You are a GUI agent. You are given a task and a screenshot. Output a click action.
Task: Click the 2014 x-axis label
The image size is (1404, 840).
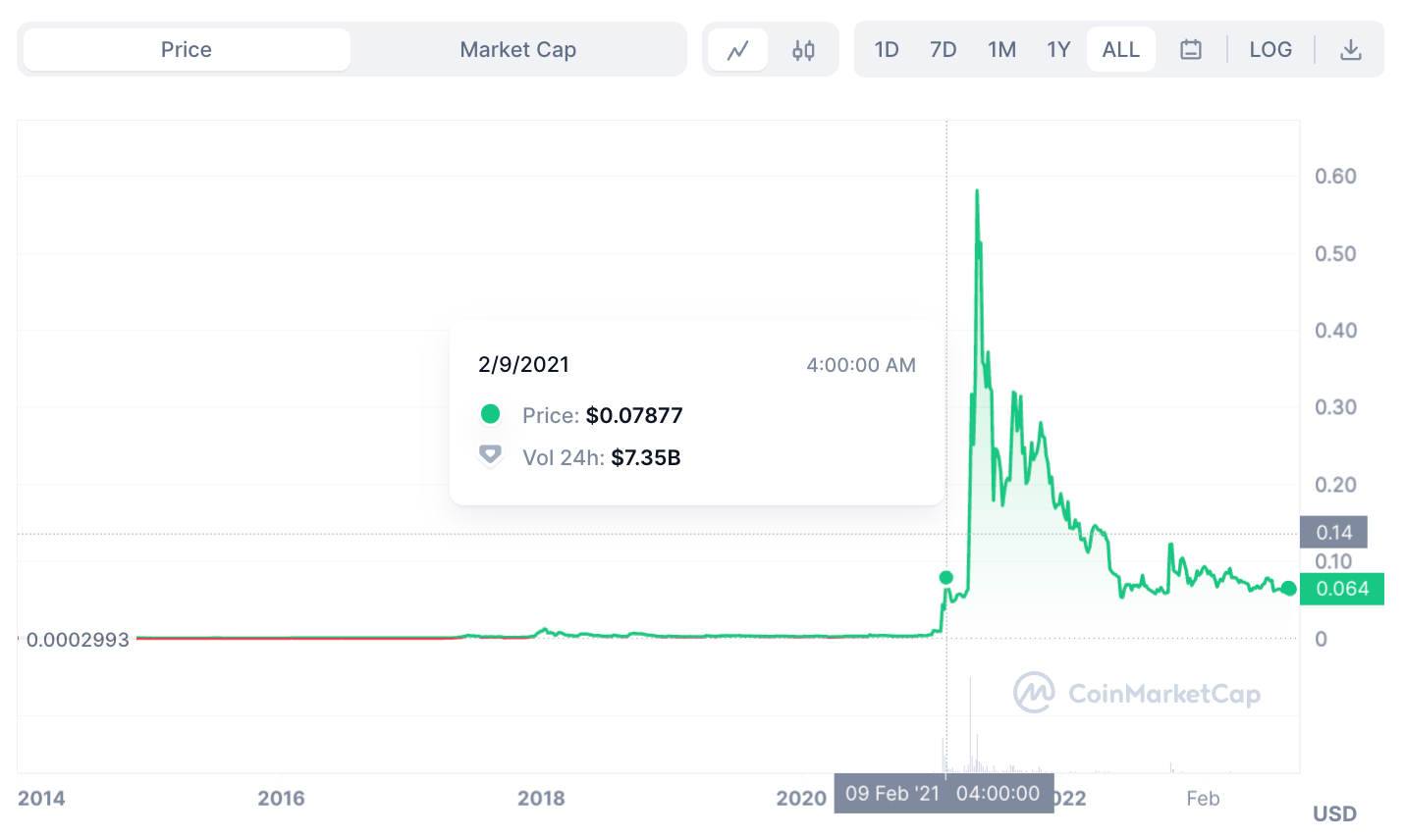[x=41, y=799]
